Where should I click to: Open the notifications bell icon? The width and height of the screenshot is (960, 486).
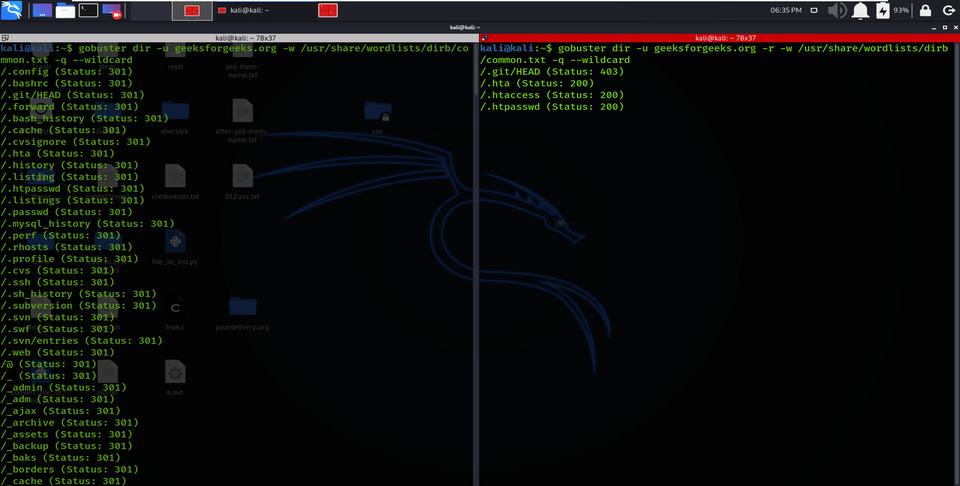(861, 10)
